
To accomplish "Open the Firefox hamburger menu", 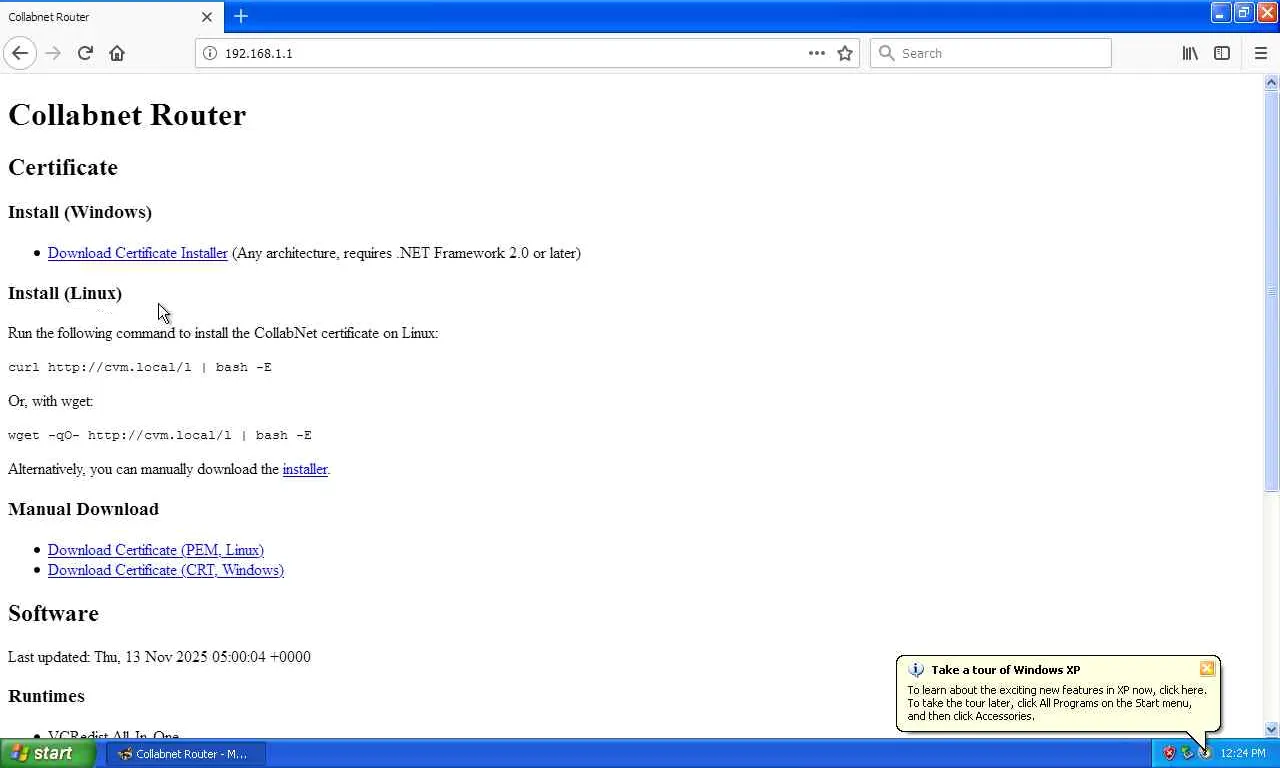I will pyautogui.click(x=1261, y=53).
